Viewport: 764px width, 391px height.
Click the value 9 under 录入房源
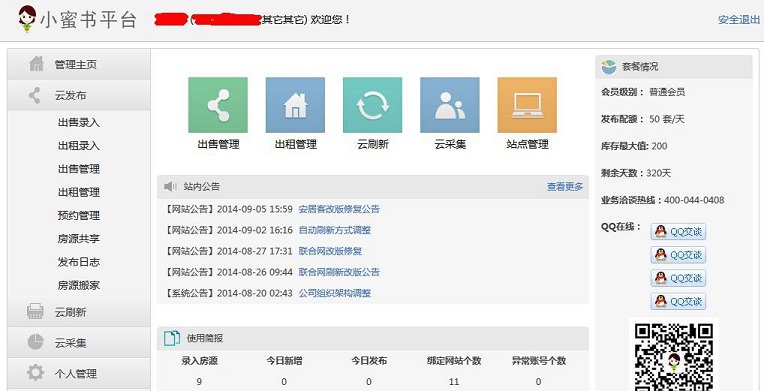[x=199, y=381]
